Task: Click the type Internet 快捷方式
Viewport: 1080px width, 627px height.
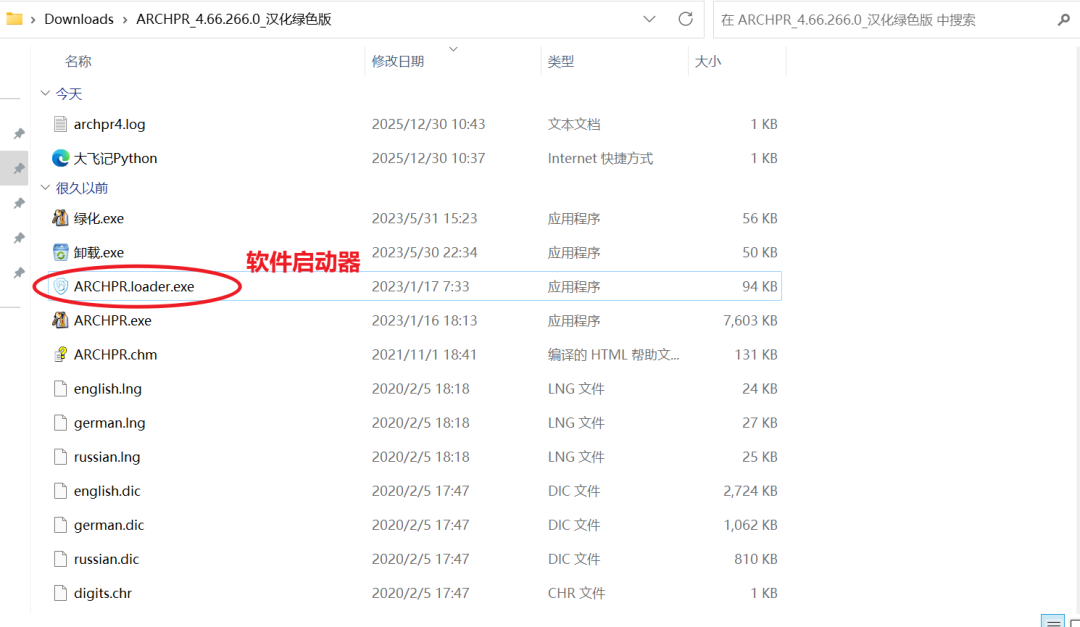Action: click(601, 158)
